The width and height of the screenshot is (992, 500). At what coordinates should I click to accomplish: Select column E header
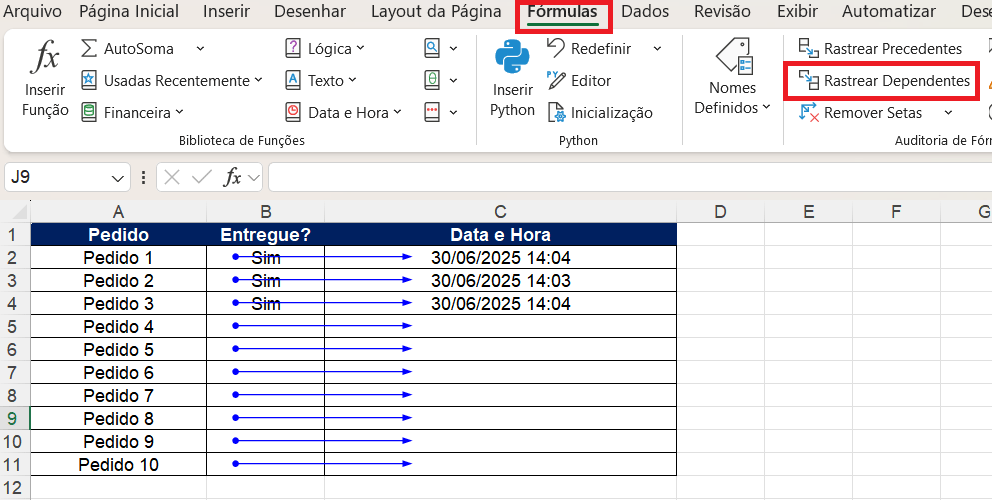809,212
